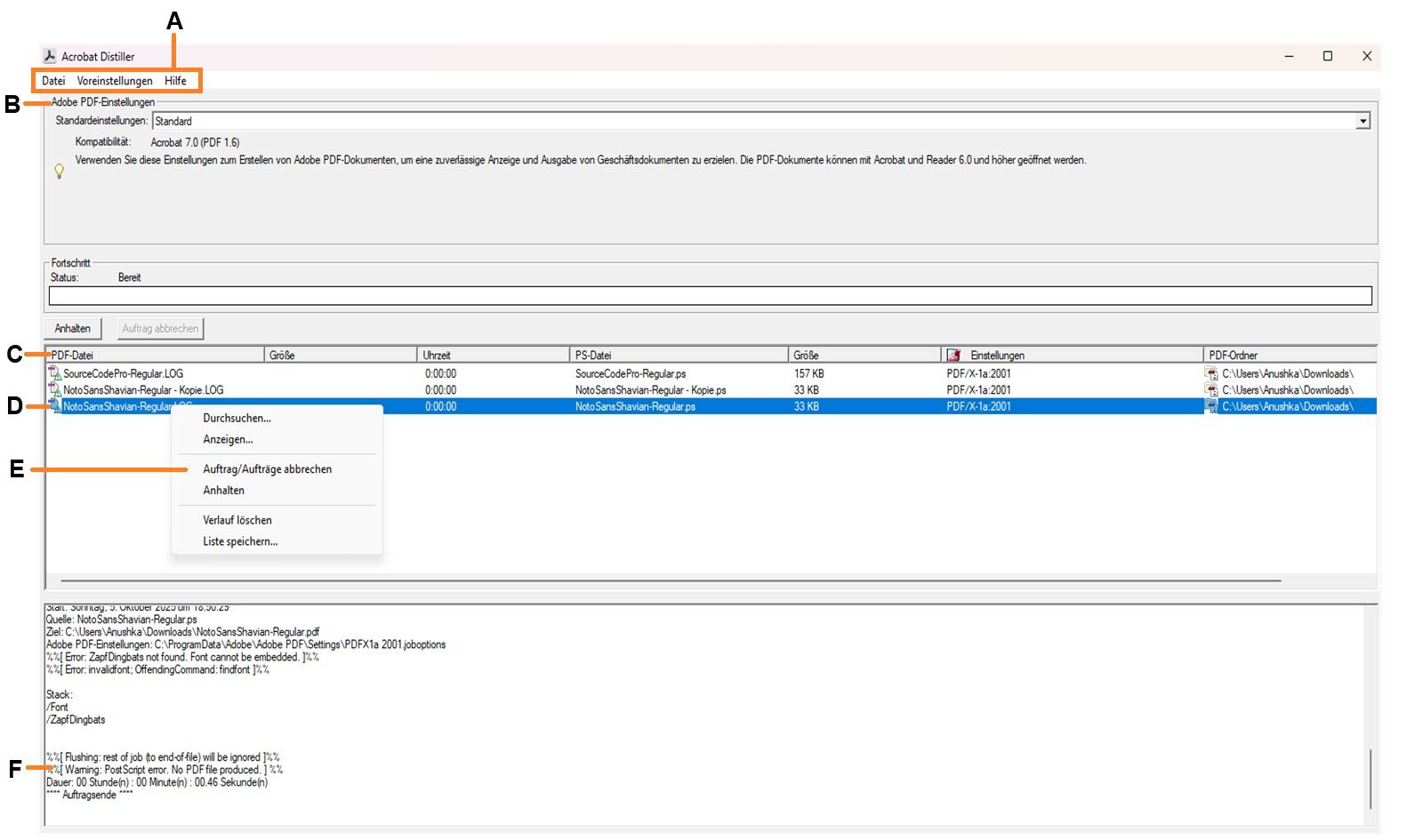Open the Datei menu
This screenshot has height=840, width=1423.
(x=53, y=81)
